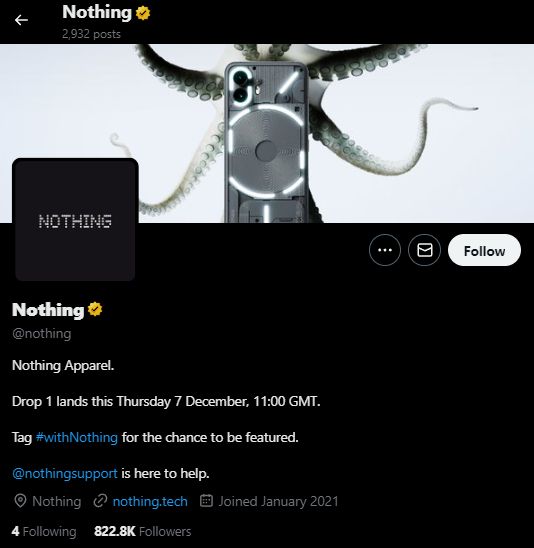
Task: Click the Joined January 2021 text
Action: click(x=278, y=501)
